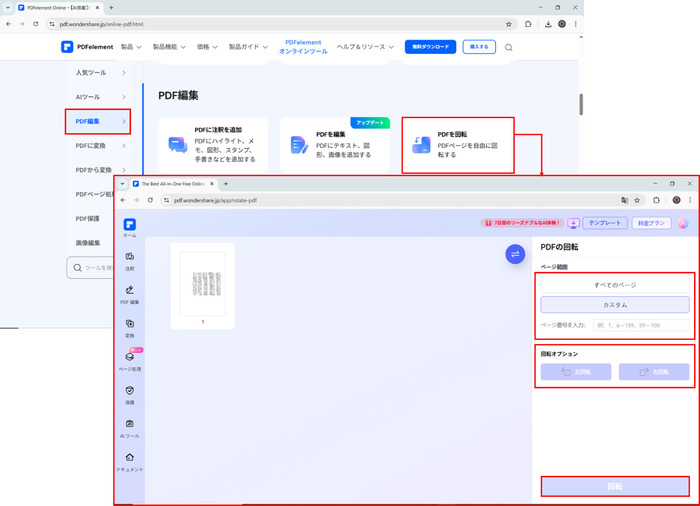Click the bottom 回転 apply button
Screen dimensions: 700x506
[x=615, y=486]
